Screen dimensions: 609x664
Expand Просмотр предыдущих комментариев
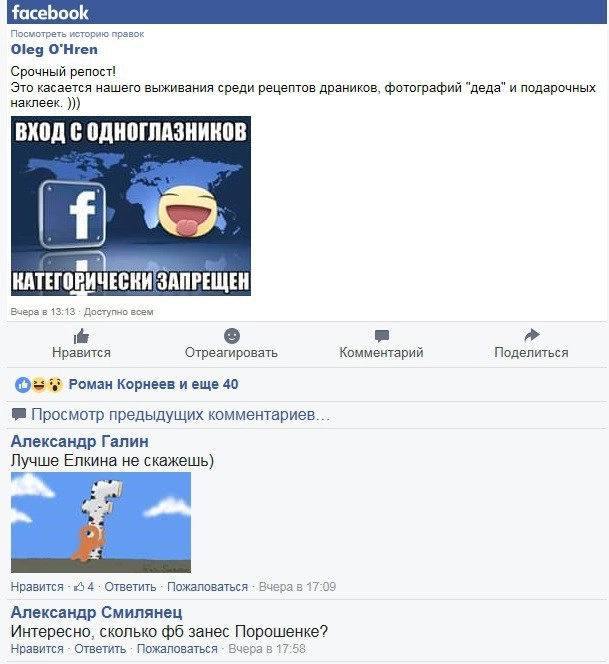(x=180, y=415)
